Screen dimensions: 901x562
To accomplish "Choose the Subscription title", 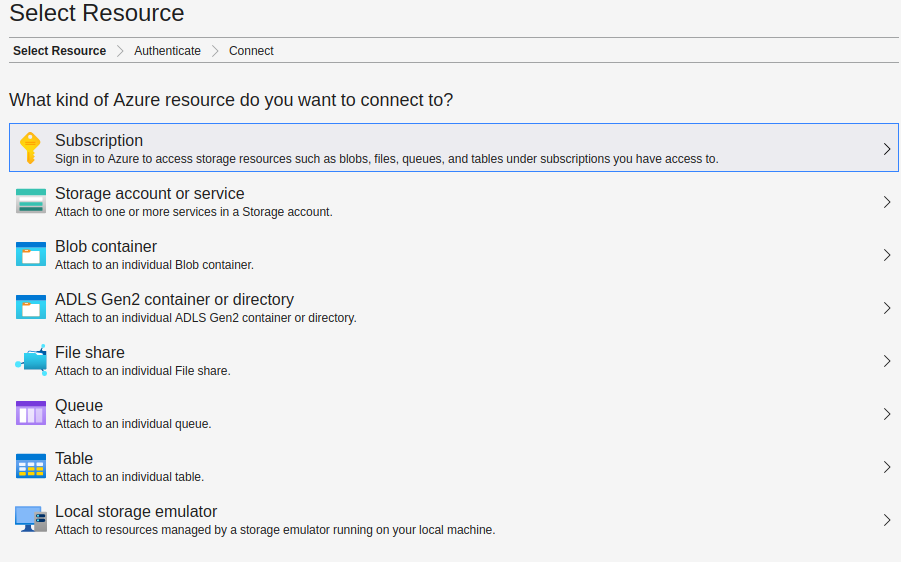I will pyautogui.click(x=99, y=140).
